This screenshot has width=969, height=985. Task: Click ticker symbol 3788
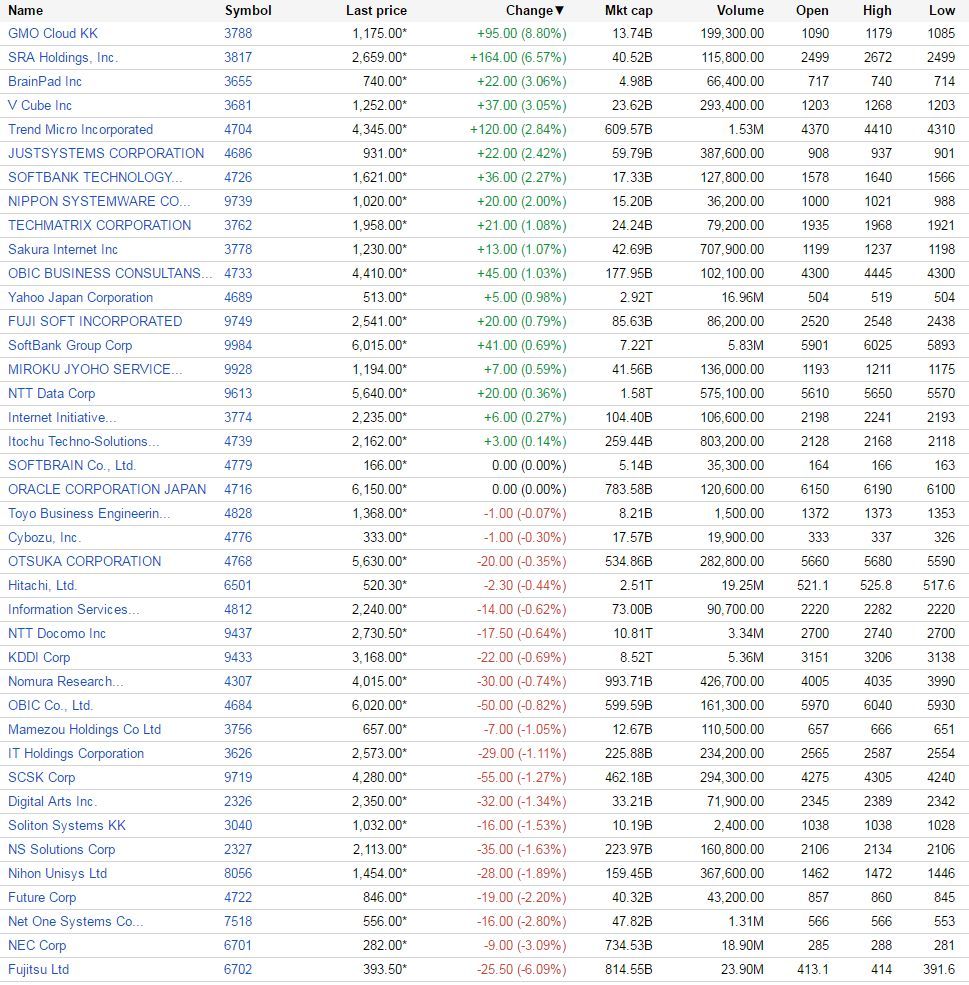coord(238,33)
